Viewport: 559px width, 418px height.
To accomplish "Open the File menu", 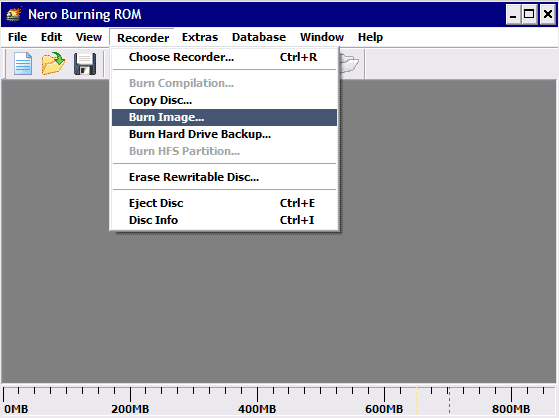I will (x=17, y=37).
